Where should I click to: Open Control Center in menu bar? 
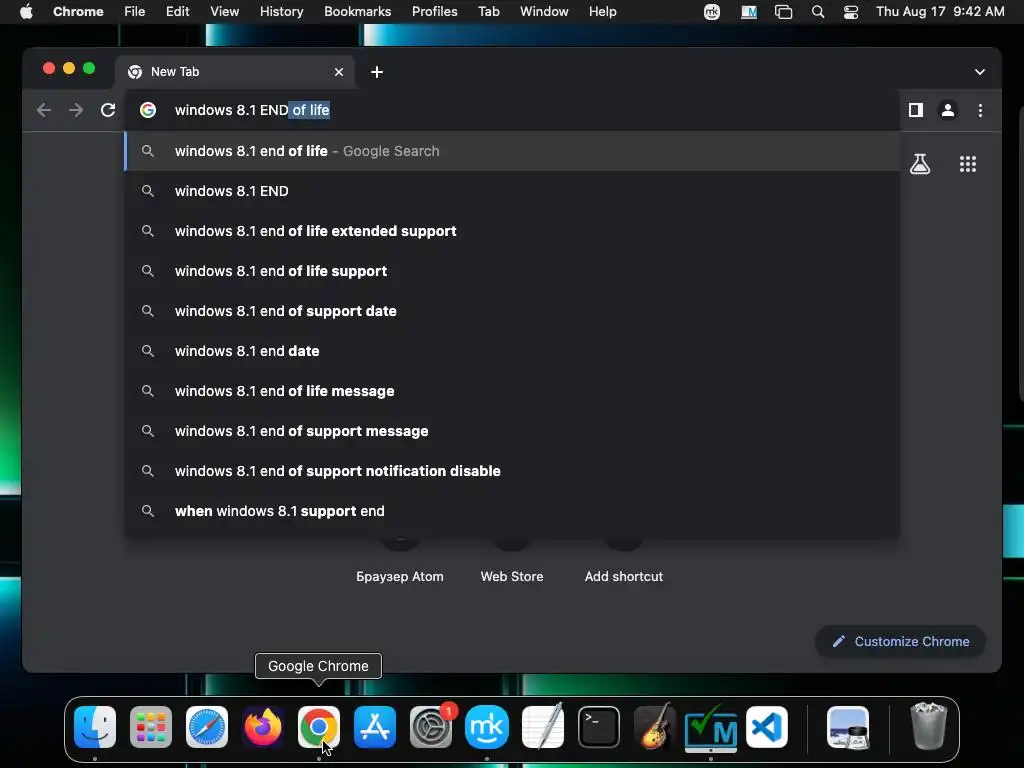[851, 12]
